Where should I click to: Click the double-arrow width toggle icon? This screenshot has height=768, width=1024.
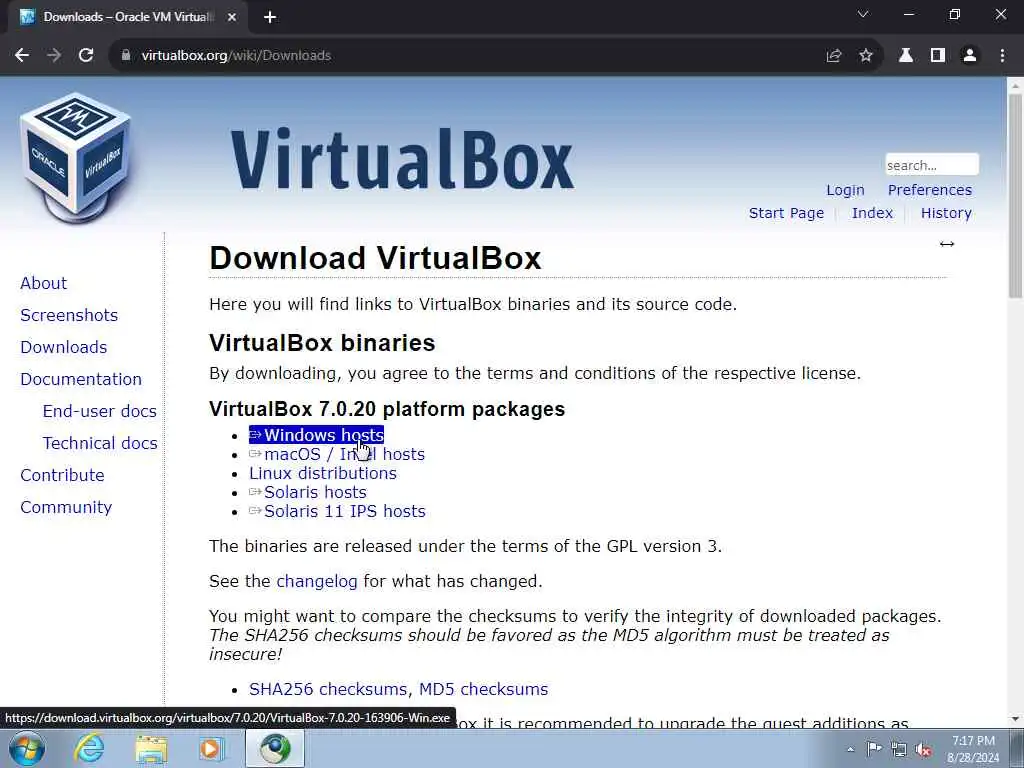coord(947,244)
